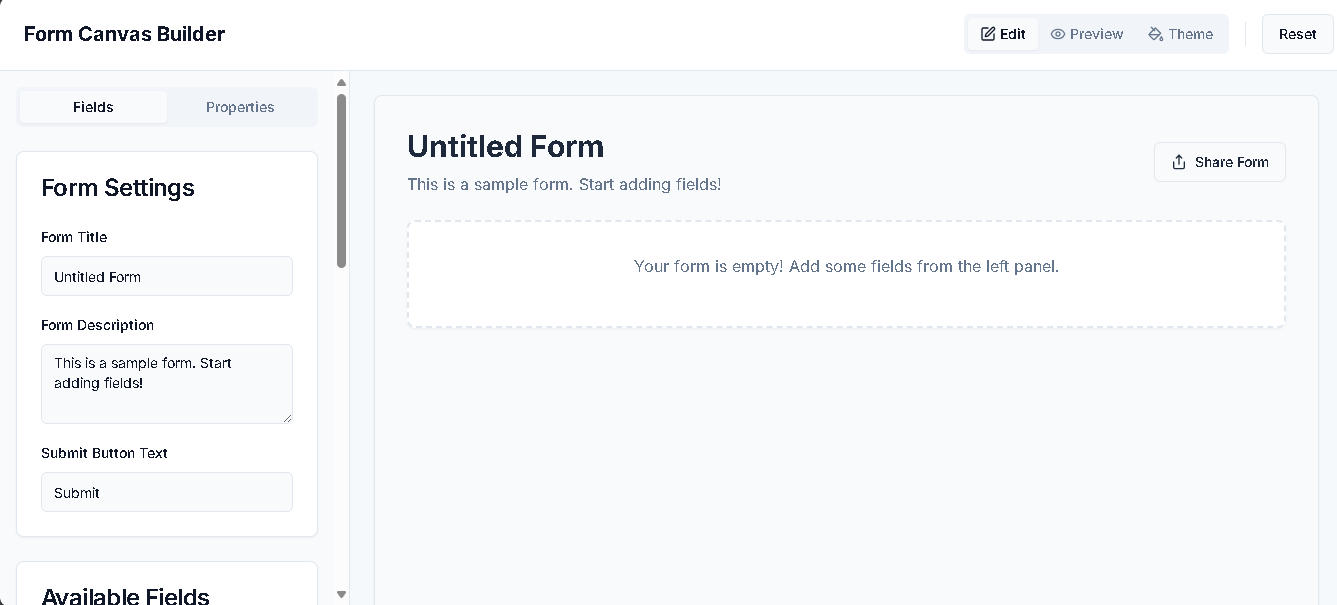Viewport: 1337px width, 605px height.
Task: Click the sidebar scroll up arrow
Action: pos(341,83)
